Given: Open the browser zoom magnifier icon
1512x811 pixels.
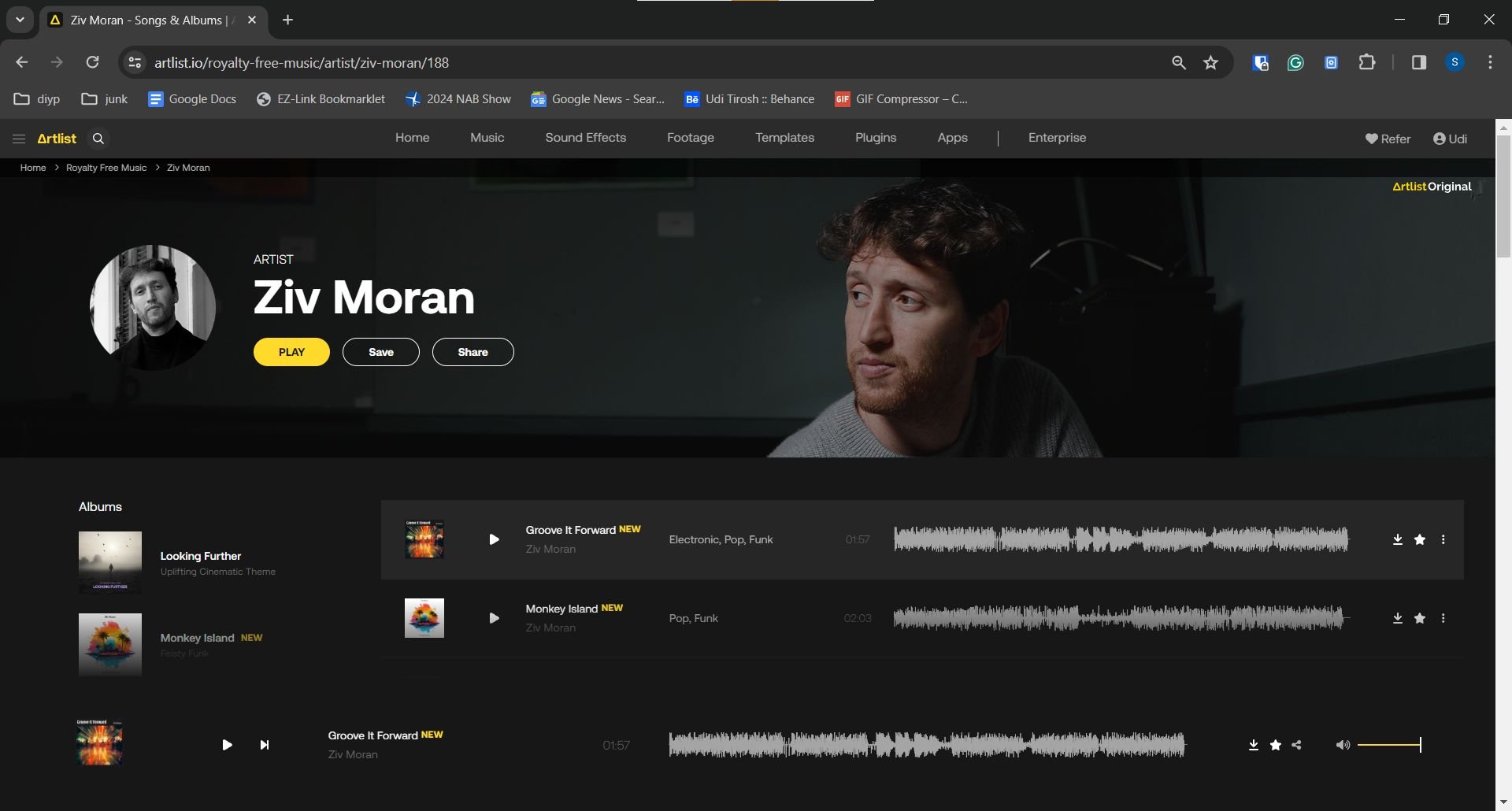Looking at the screenshot, I should click(x=1179, y=62).
